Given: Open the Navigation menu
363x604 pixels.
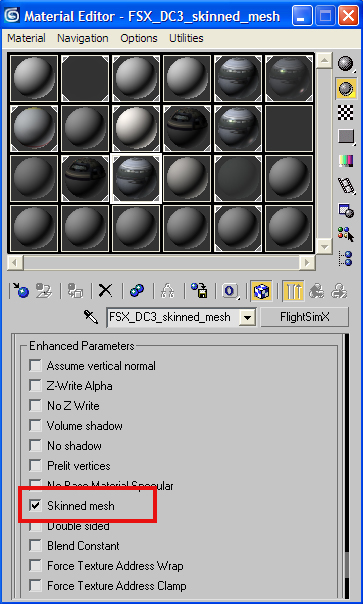Looking at the screenshot, I should click(x=82, y=38).
